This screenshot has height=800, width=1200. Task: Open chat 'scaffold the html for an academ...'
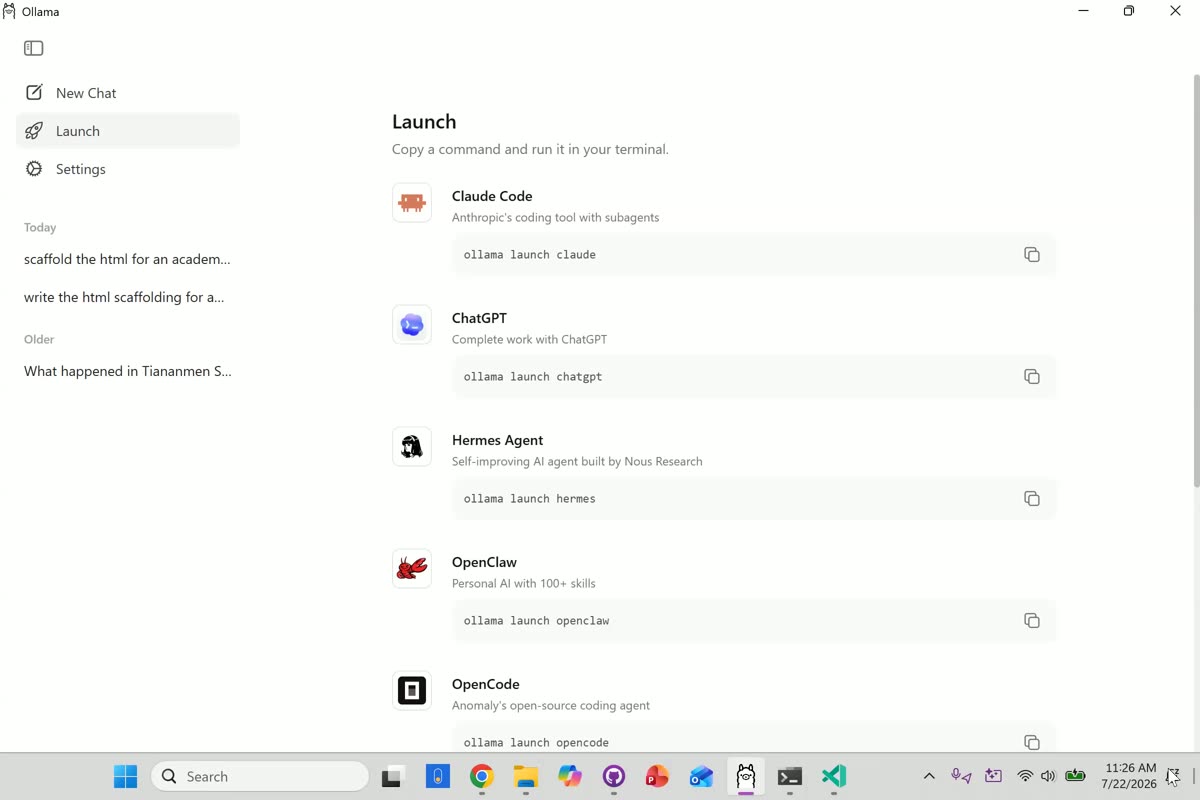[x=128, y=259]
